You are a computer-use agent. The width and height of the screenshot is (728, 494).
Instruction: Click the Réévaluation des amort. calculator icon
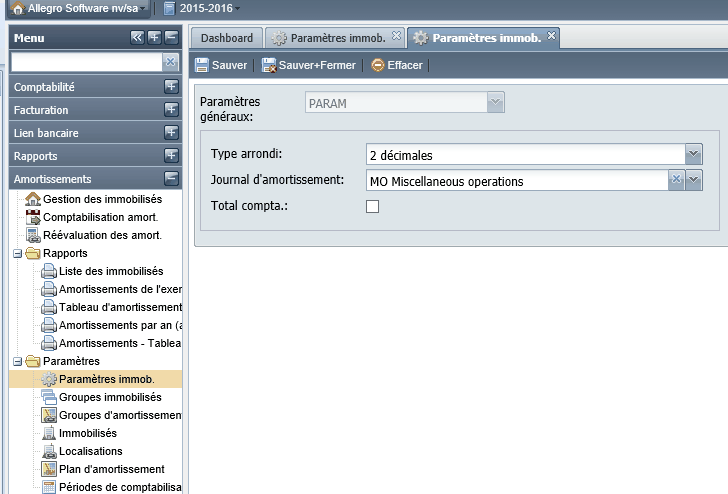pos(33,235)
